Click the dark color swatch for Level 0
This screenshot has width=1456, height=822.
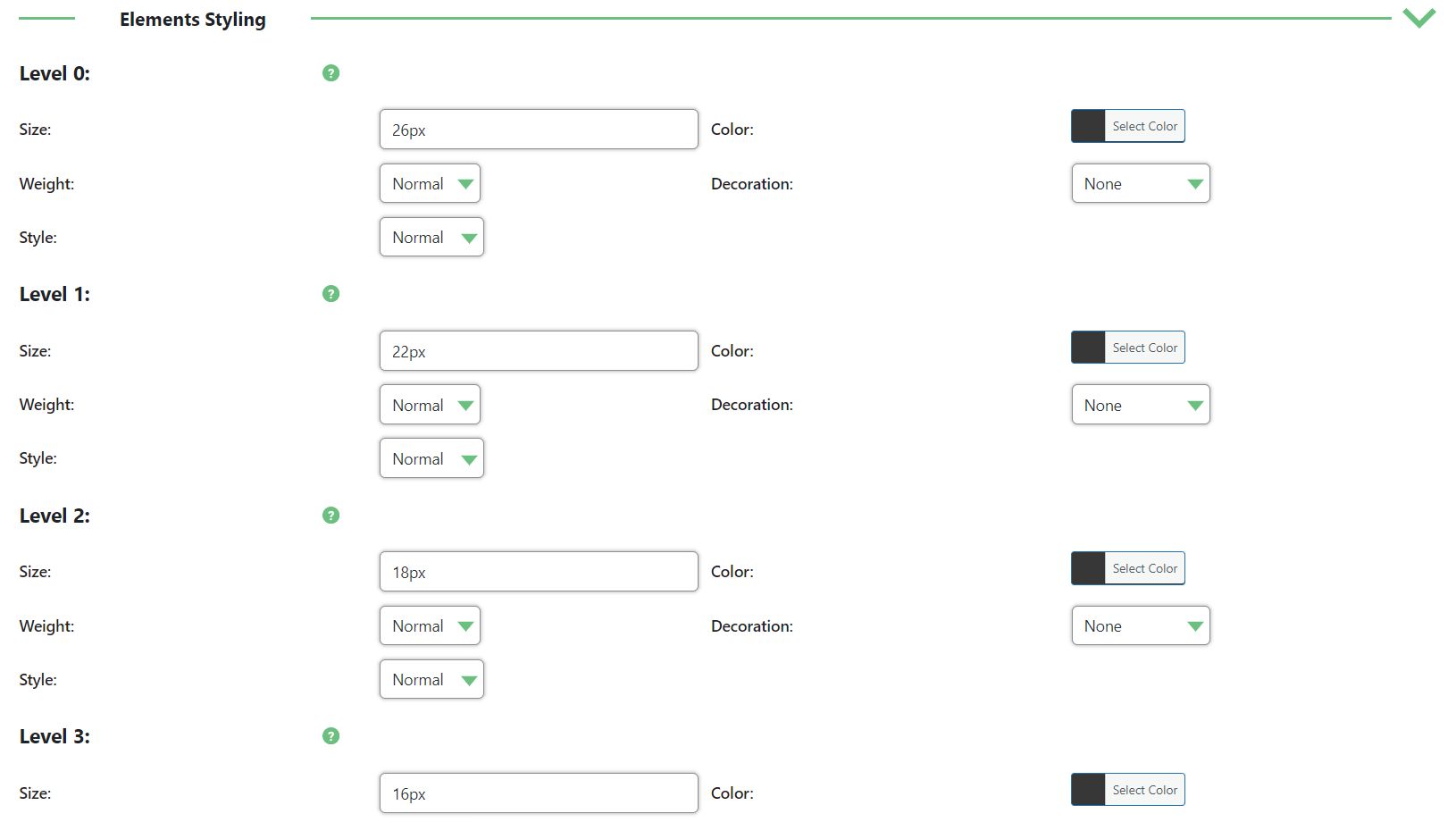pyautogui.click(x=1088, y=126)
